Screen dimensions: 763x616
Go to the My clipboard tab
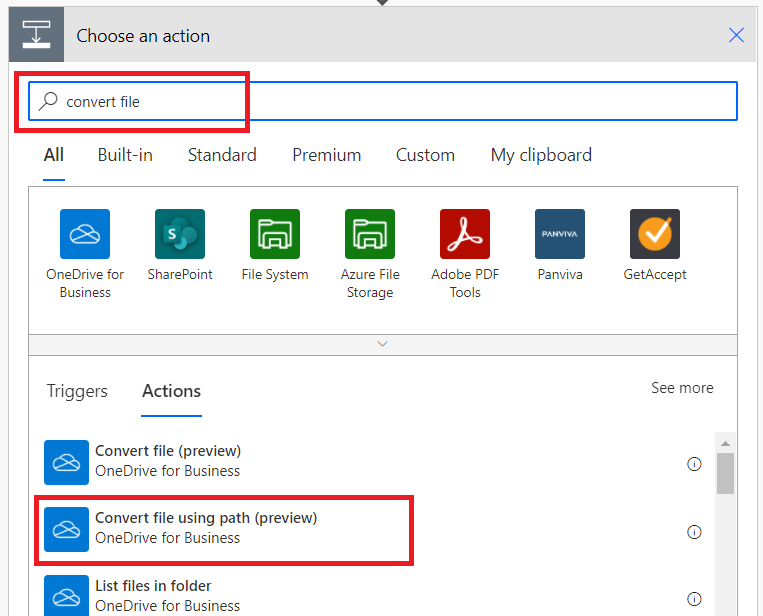(541, 155)
